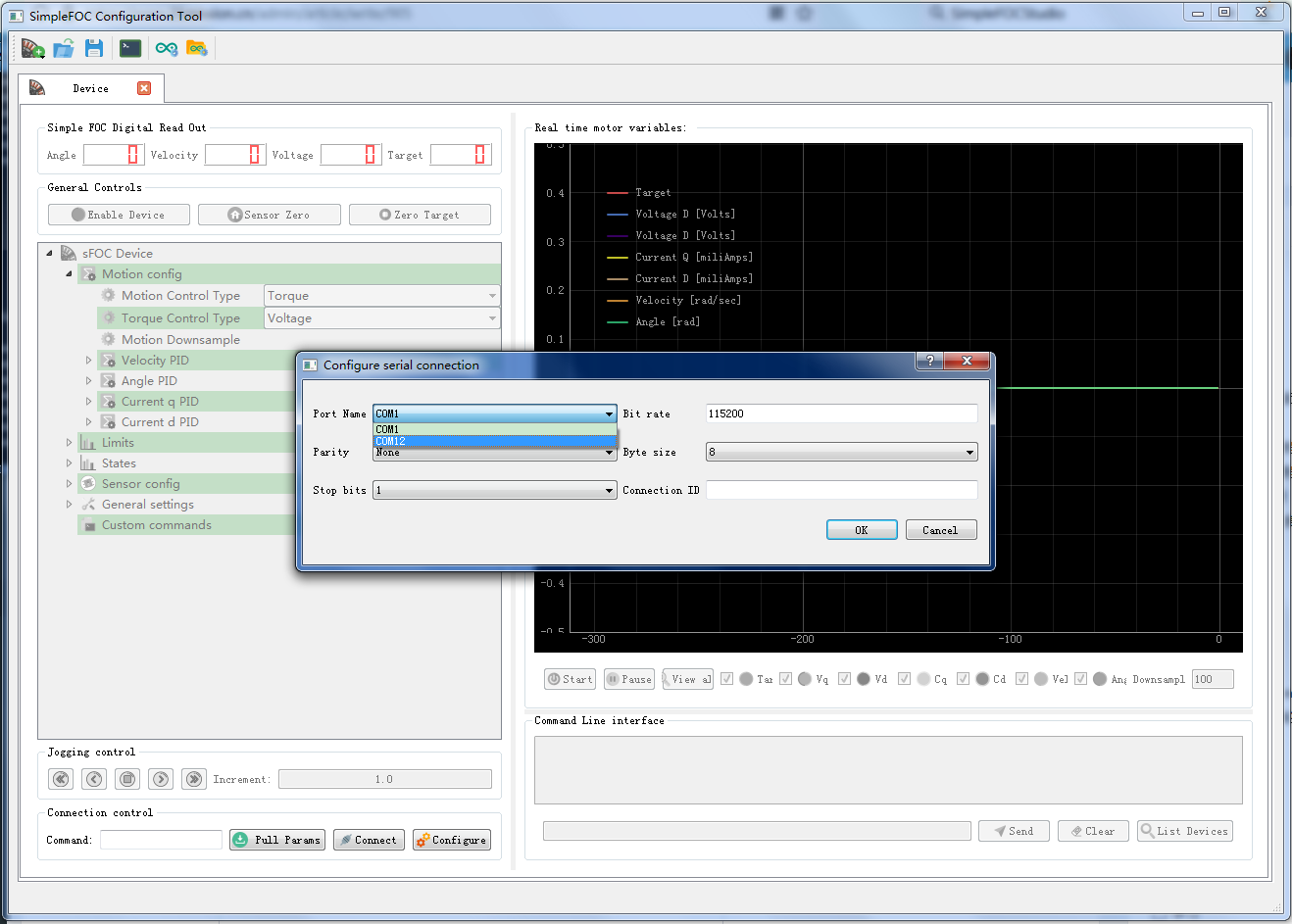Expand the Current q PID node
The image size is (1292, 924).
click(x=89, y=402)
